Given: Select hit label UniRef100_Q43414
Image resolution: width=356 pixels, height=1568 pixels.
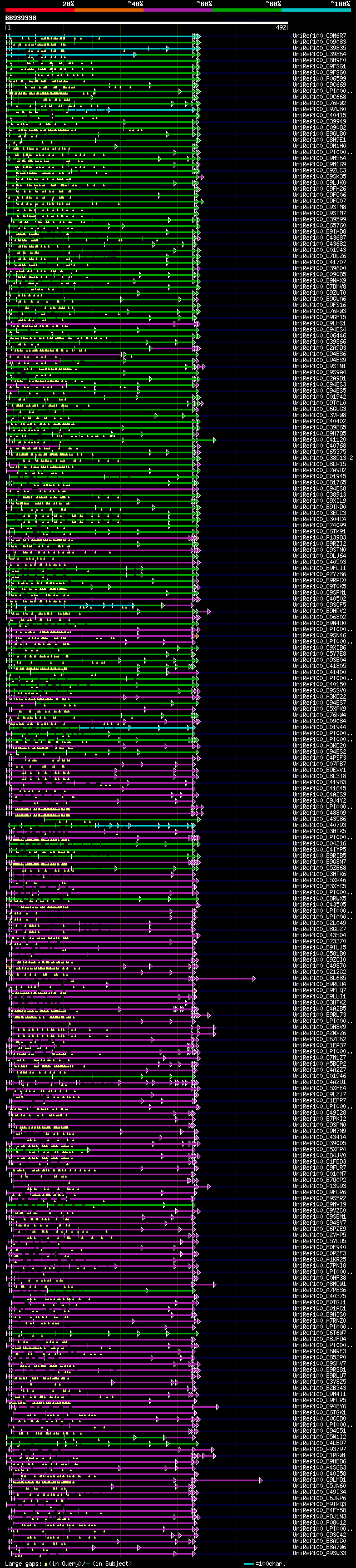Looking at the screenshot, I should pos(319,1137).
